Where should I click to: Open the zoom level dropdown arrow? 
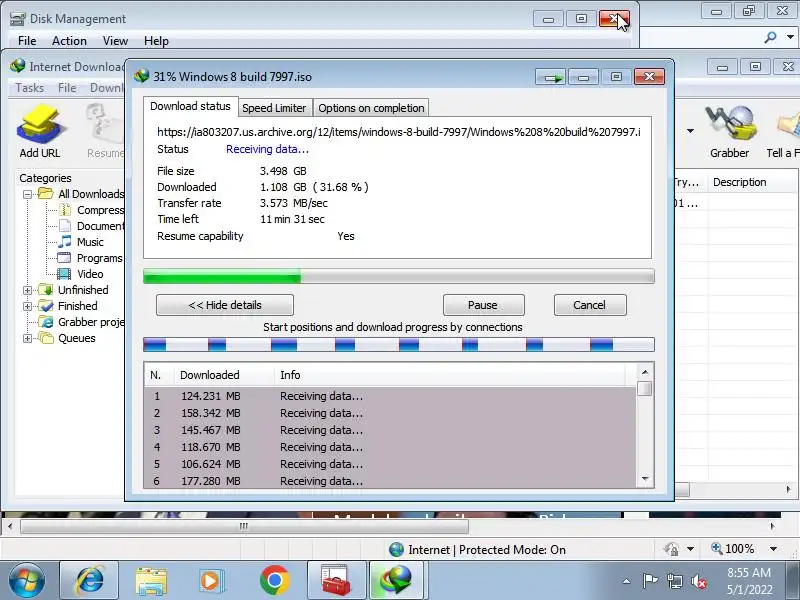coord(773,549)
